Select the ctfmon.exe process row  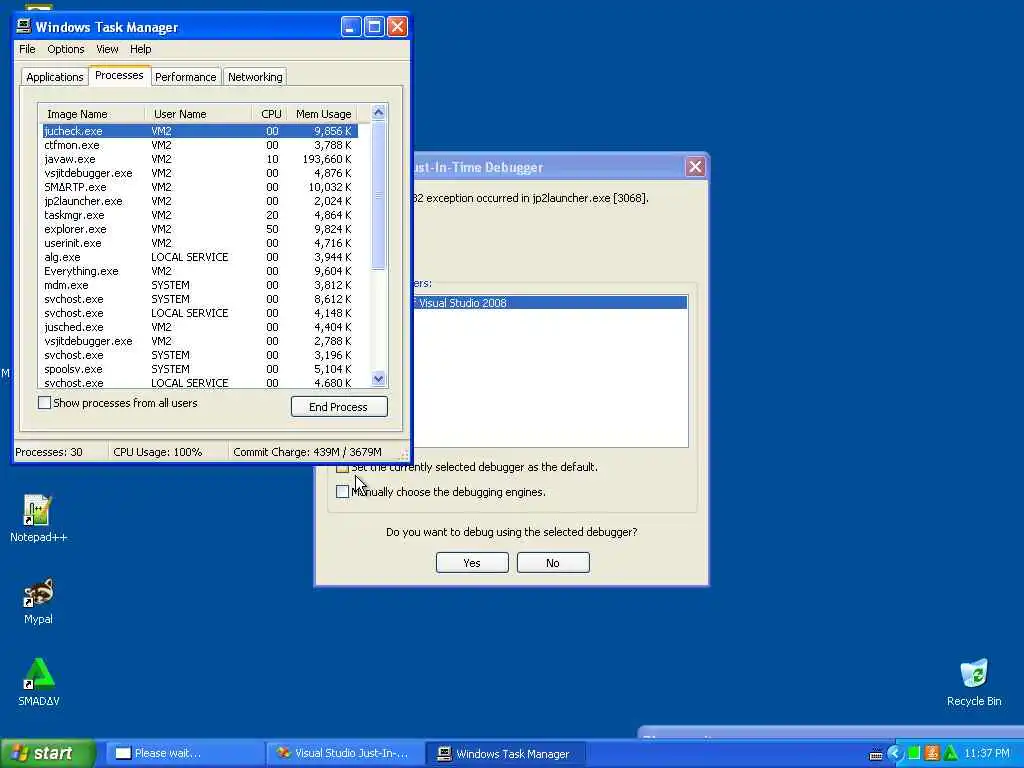pos(199,145)
